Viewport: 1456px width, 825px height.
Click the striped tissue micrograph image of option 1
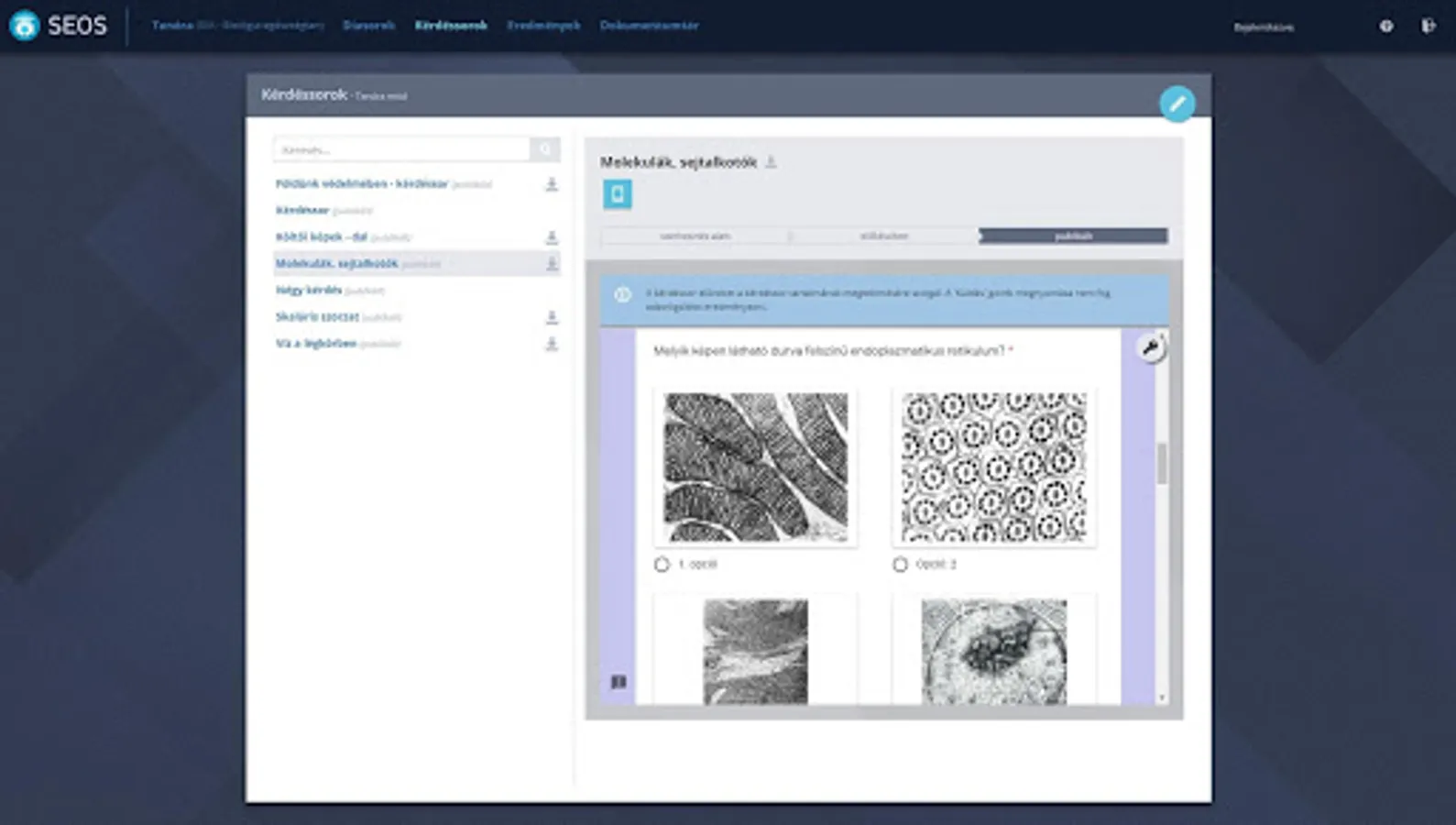(x=756, y=467)
